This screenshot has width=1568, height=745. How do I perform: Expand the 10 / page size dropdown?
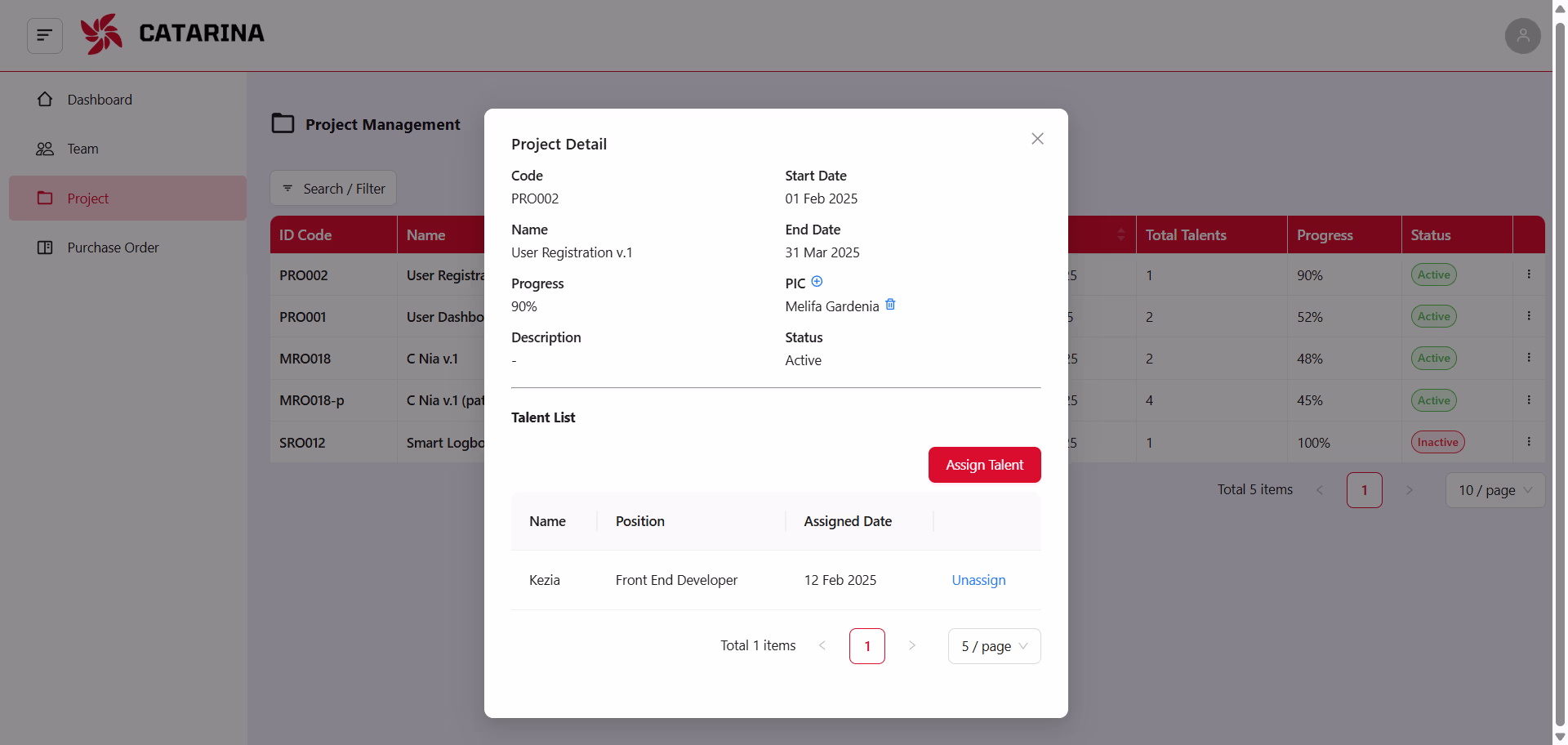point(1494,490)
